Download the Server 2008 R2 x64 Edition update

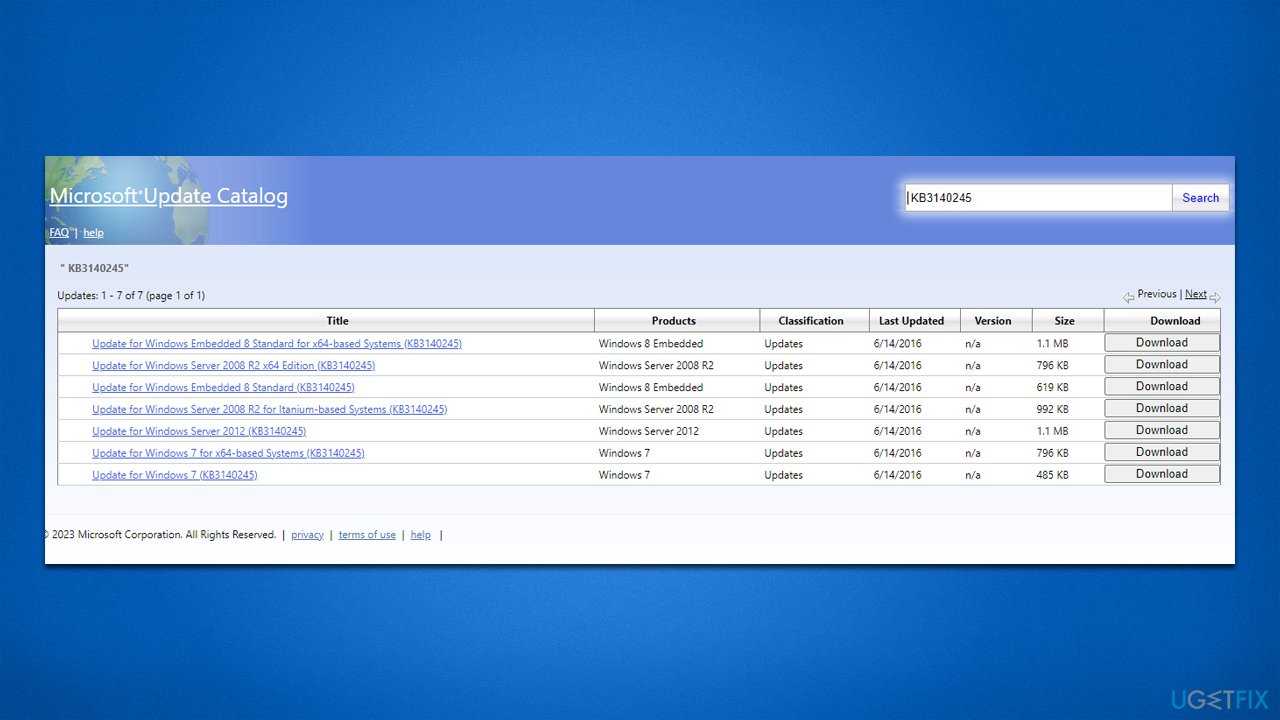[1162, 365]
